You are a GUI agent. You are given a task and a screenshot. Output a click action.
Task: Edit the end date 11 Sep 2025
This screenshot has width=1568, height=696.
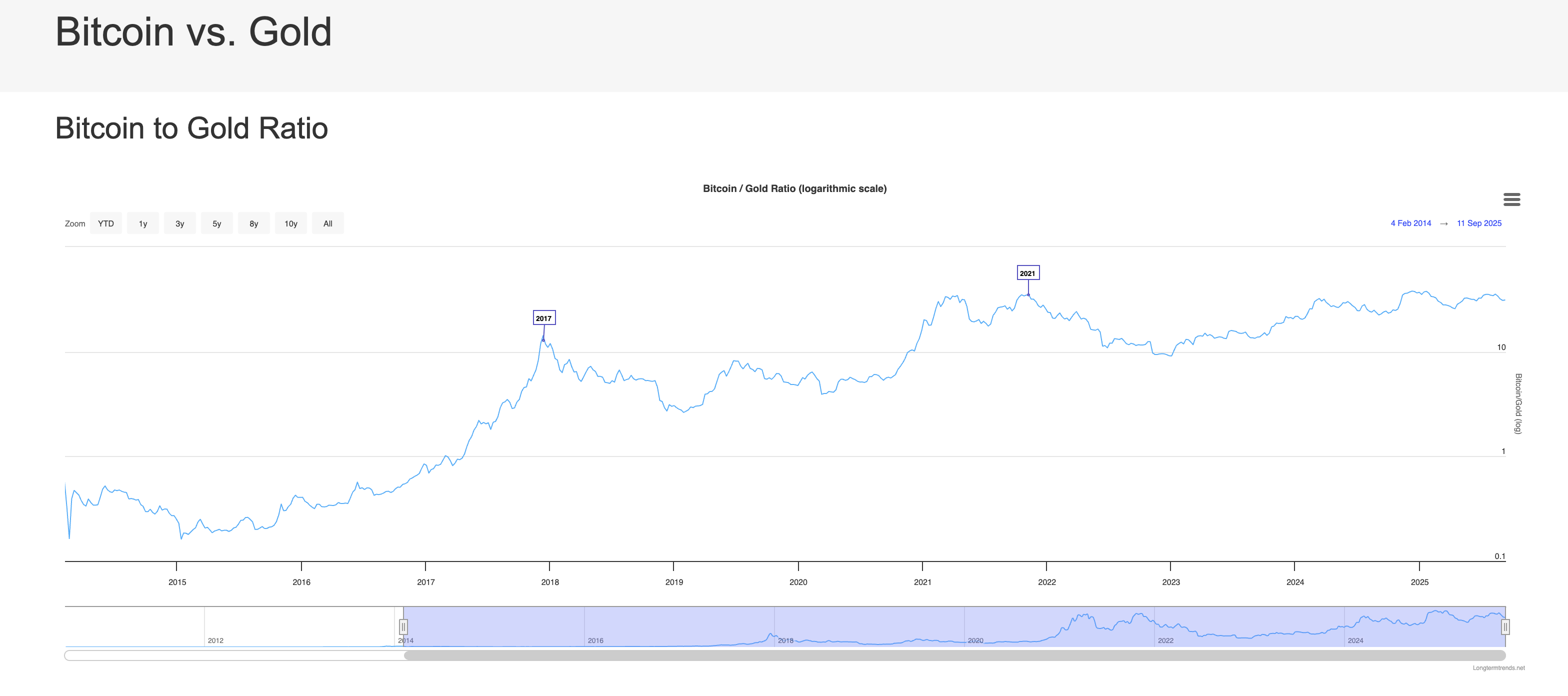(1478, 223)
